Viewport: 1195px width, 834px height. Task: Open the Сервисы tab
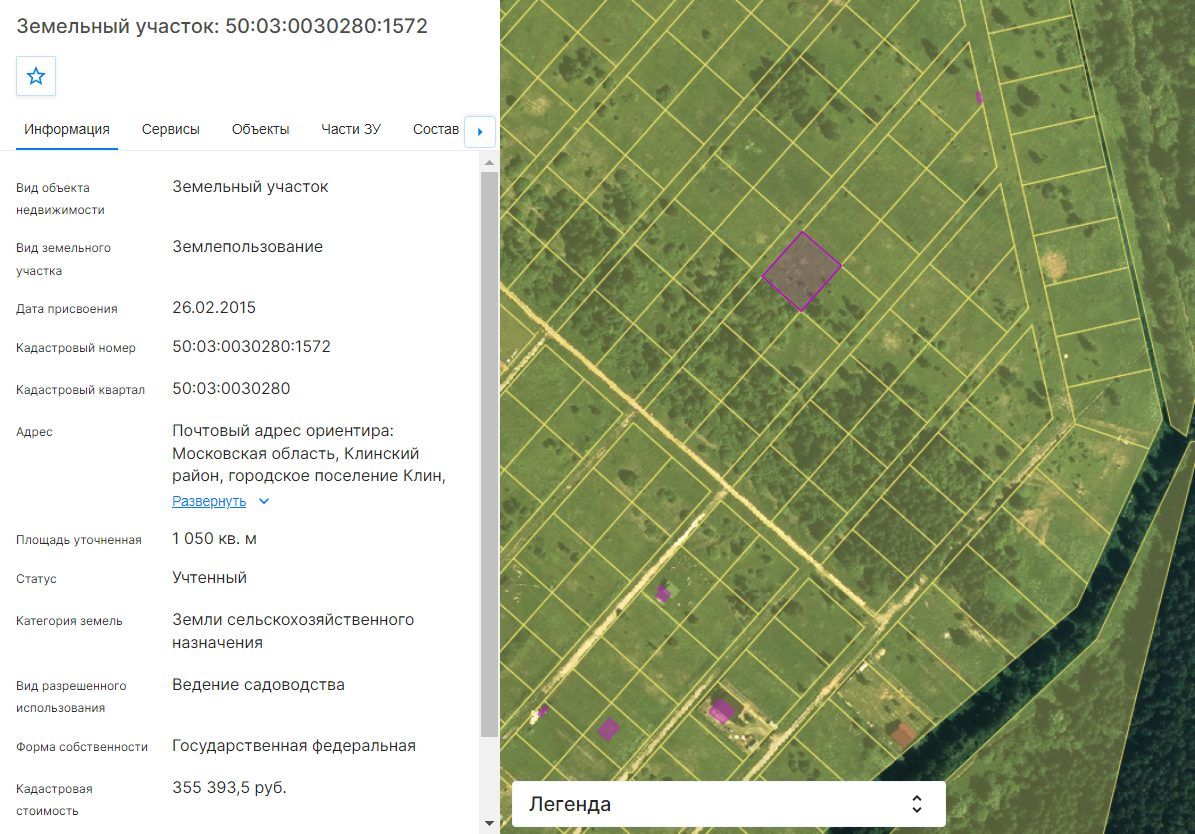pos(171,130)
